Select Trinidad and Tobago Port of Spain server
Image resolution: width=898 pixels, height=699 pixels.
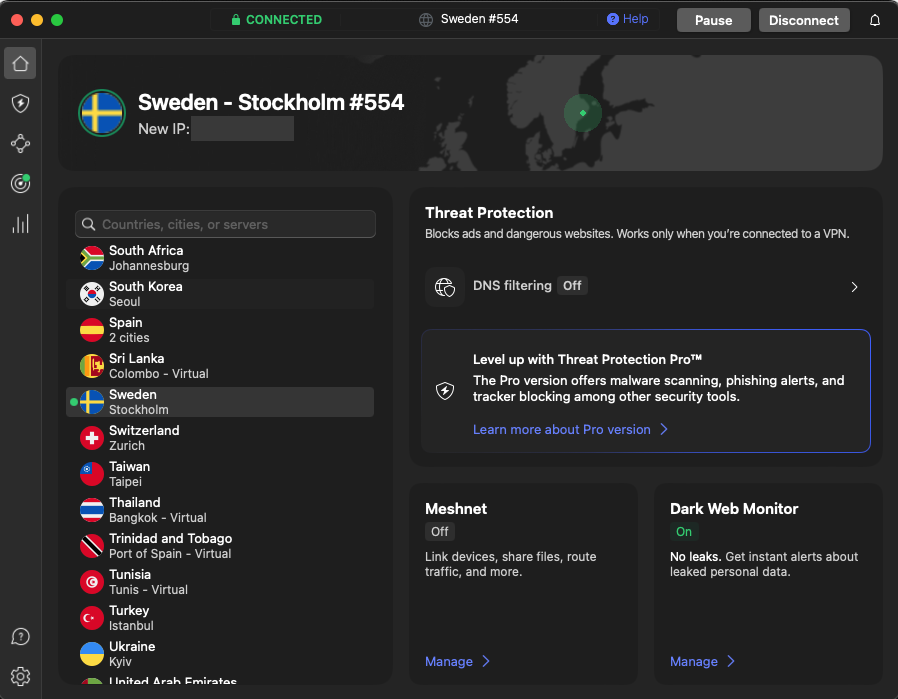point(220,546)
